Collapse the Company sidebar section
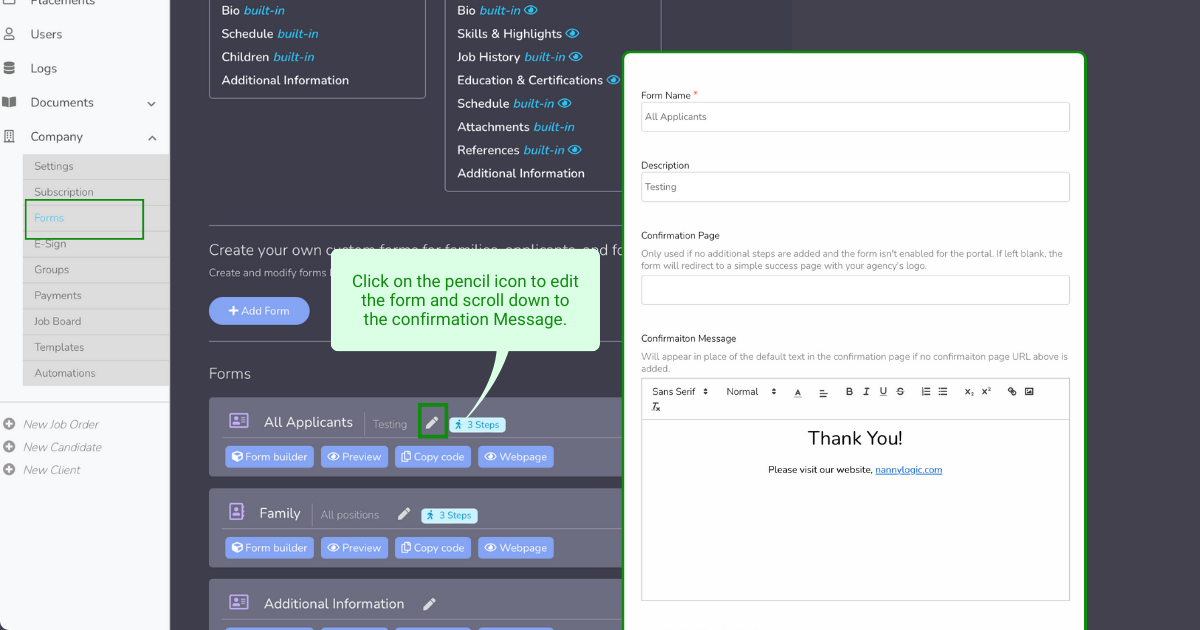This screenshot has width=1200, height=630. click(152, 137)
